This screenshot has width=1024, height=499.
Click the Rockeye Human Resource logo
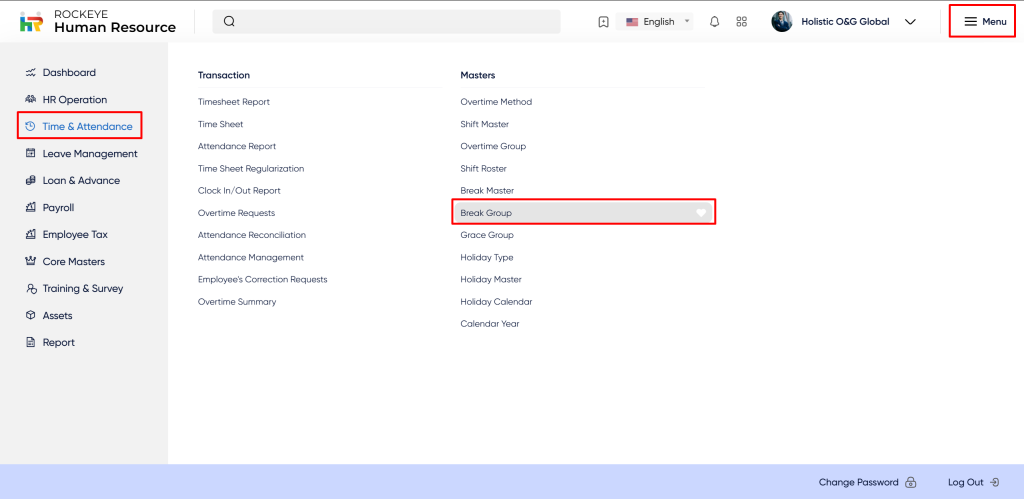point(97,22)
